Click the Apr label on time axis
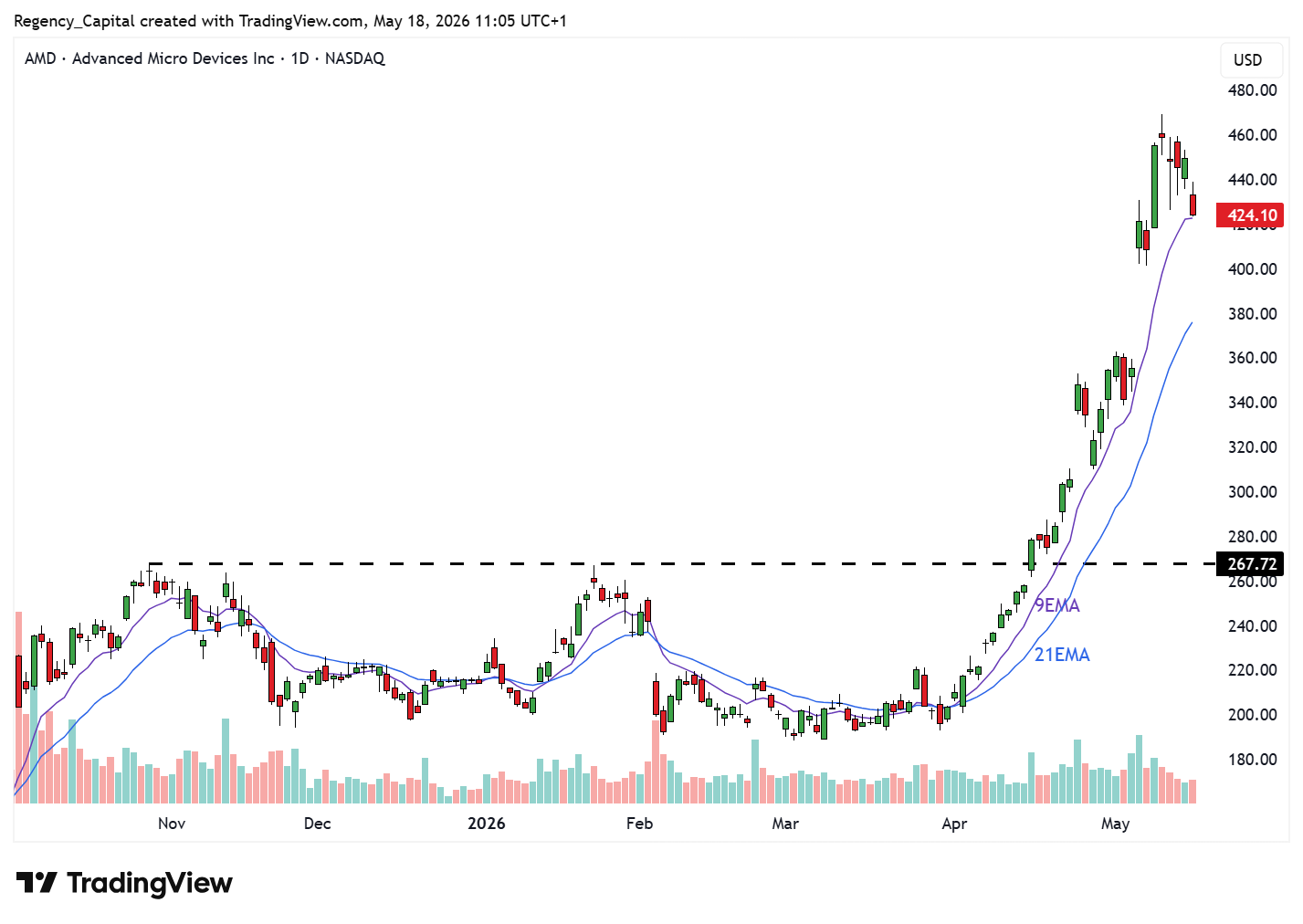The width and height of the screenshot is (1303, 924). click(954, 824)
